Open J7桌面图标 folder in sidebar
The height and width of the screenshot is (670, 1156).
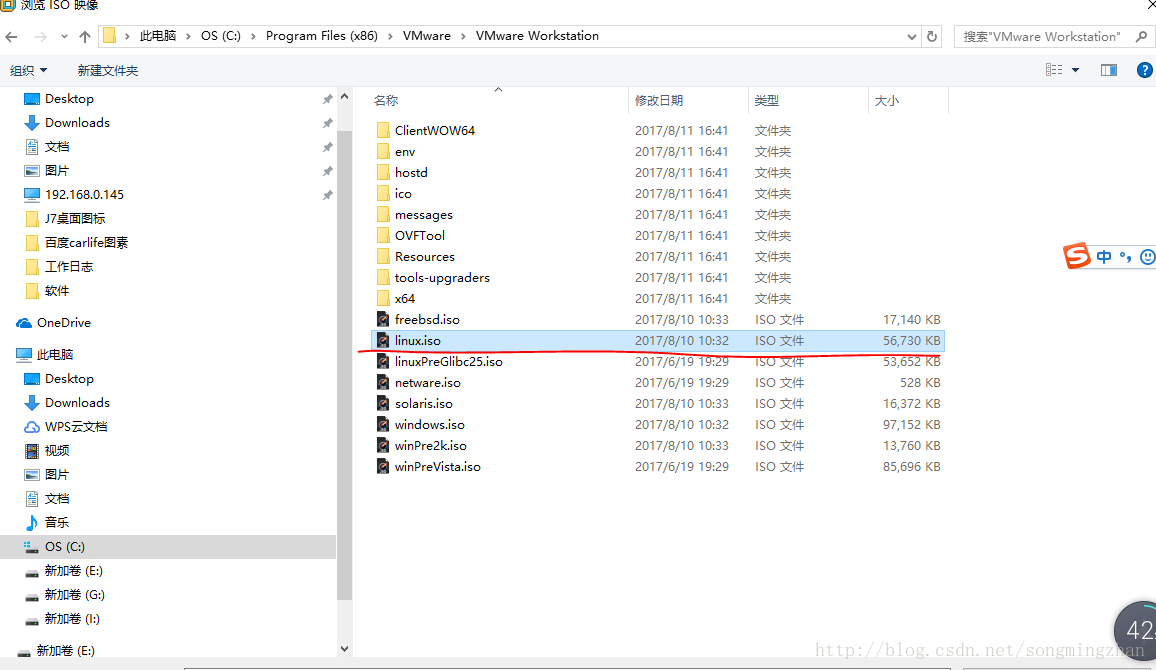tap(74, 218)
